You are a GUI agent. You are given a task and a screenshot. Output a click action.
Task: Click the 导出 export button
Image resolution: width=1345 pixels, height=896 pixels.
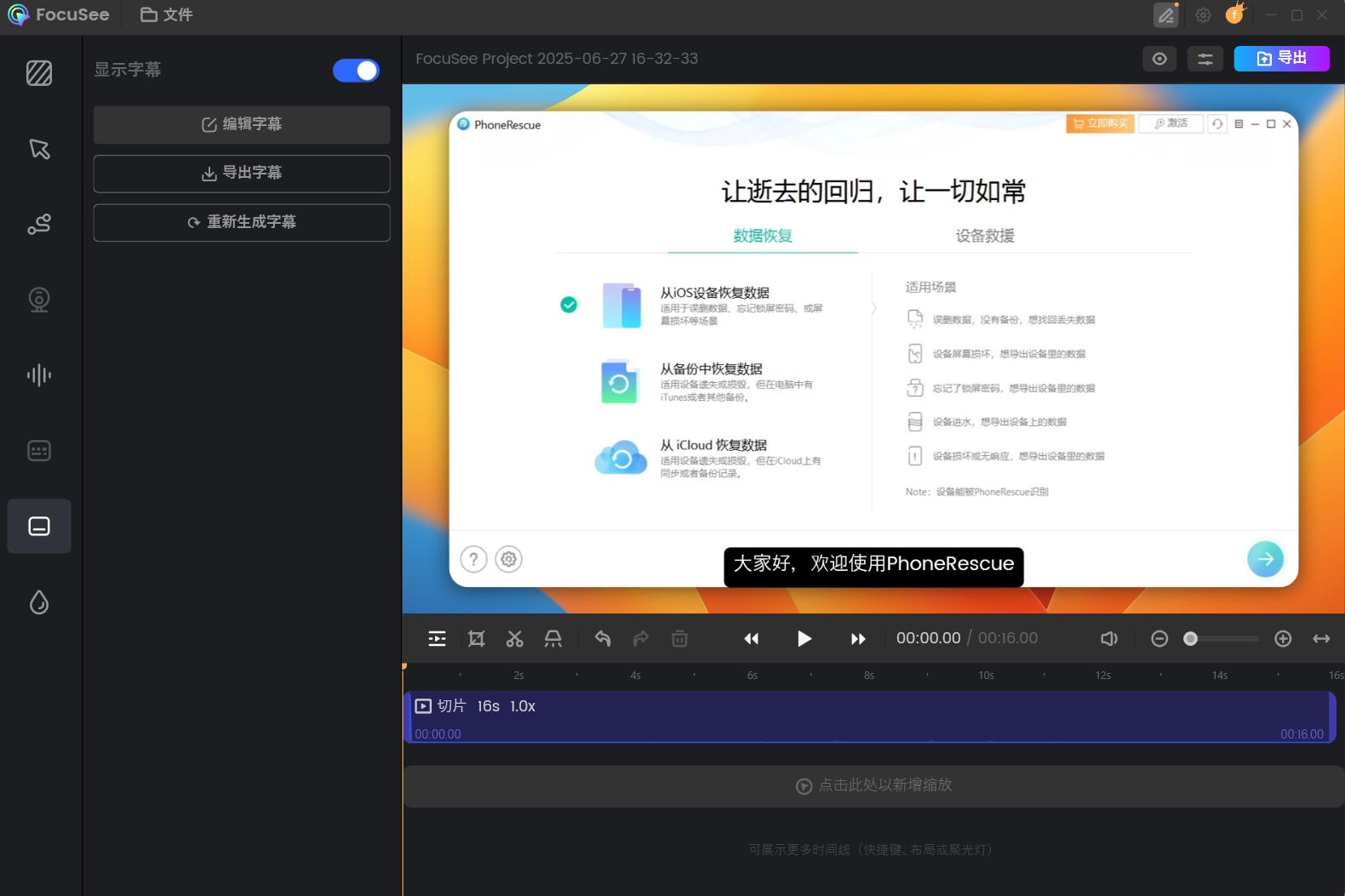coord(1281,58)
